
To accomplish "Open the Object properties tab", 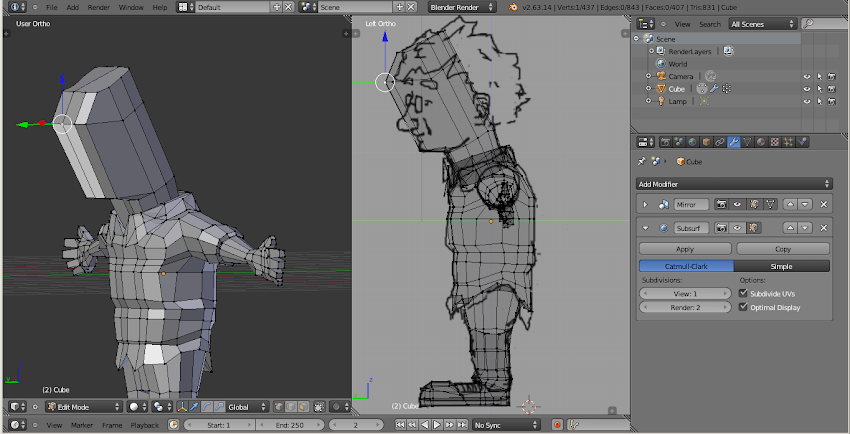I will coord(706,142).
